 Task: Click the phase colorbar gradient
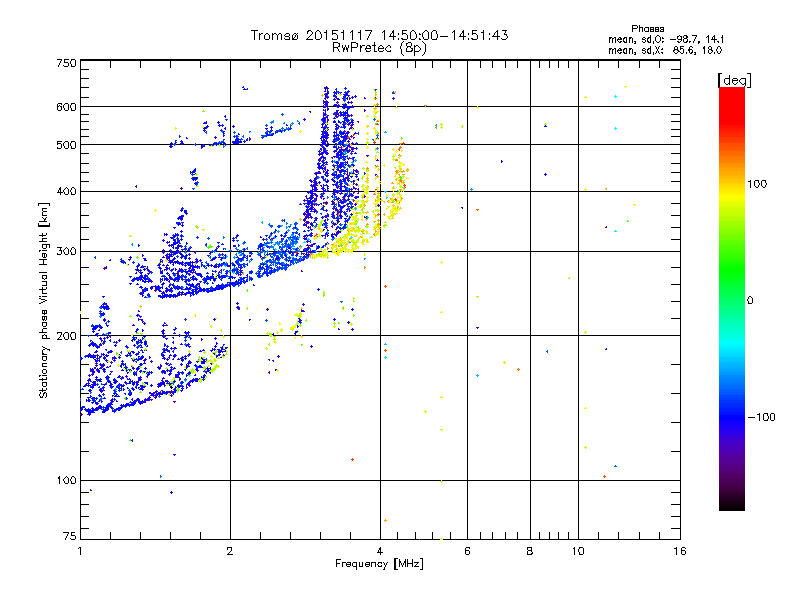pyautogui.click(x=732, y=298)
